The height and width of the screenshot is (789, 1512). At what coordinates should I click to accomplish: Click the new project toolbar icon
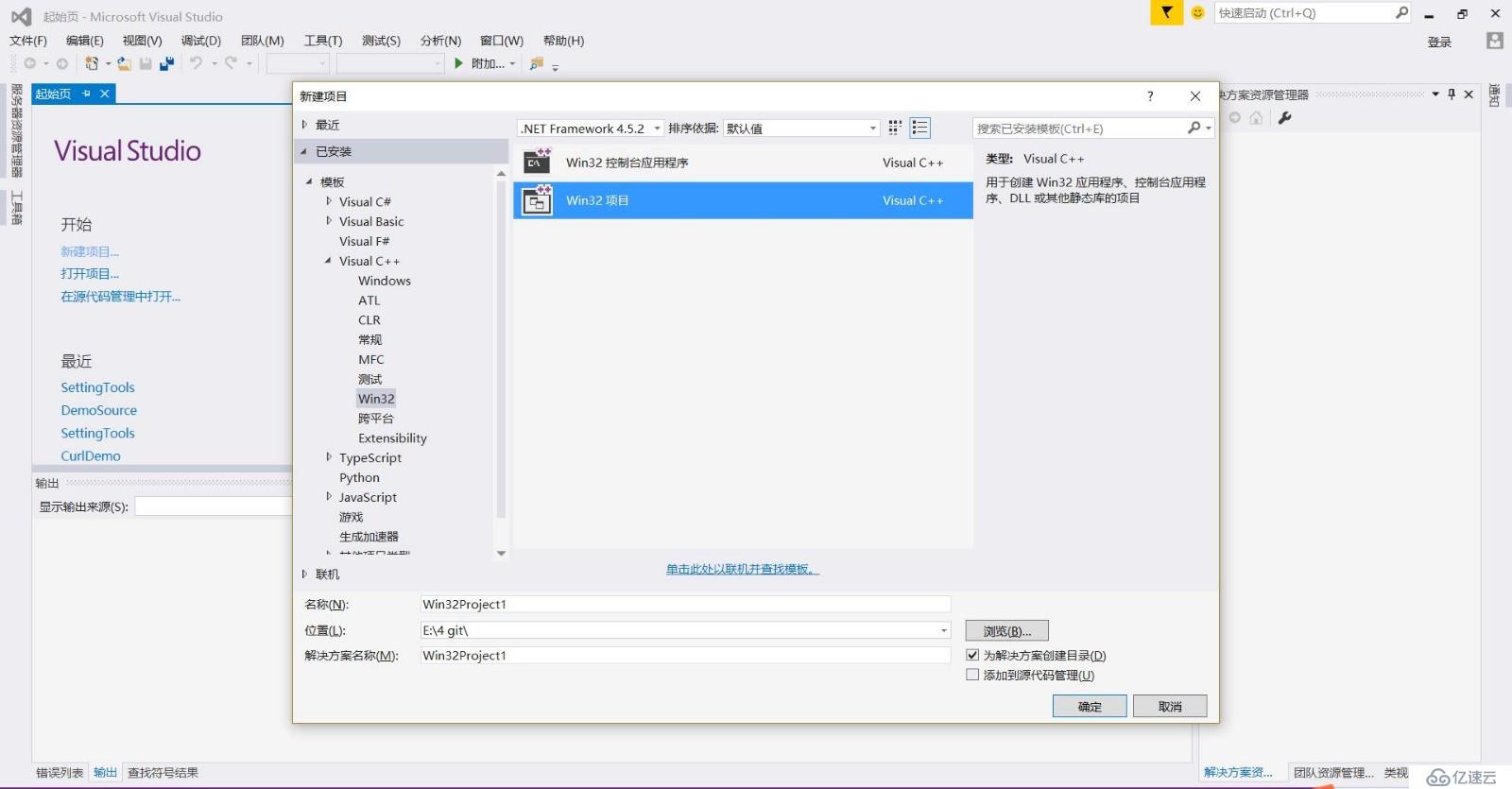coord(92,63)
